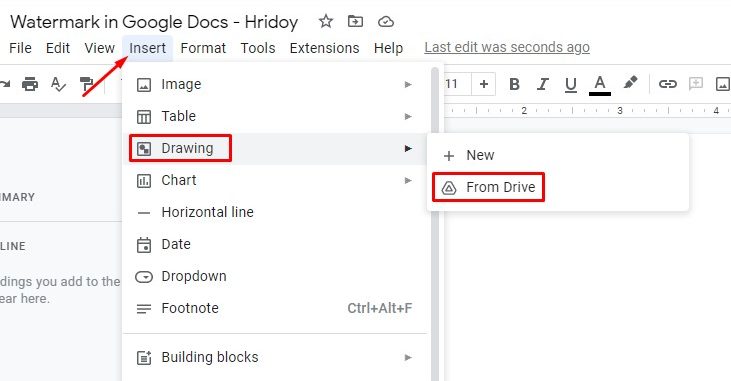Click the Dropdown chip icon

click(144, 277)
